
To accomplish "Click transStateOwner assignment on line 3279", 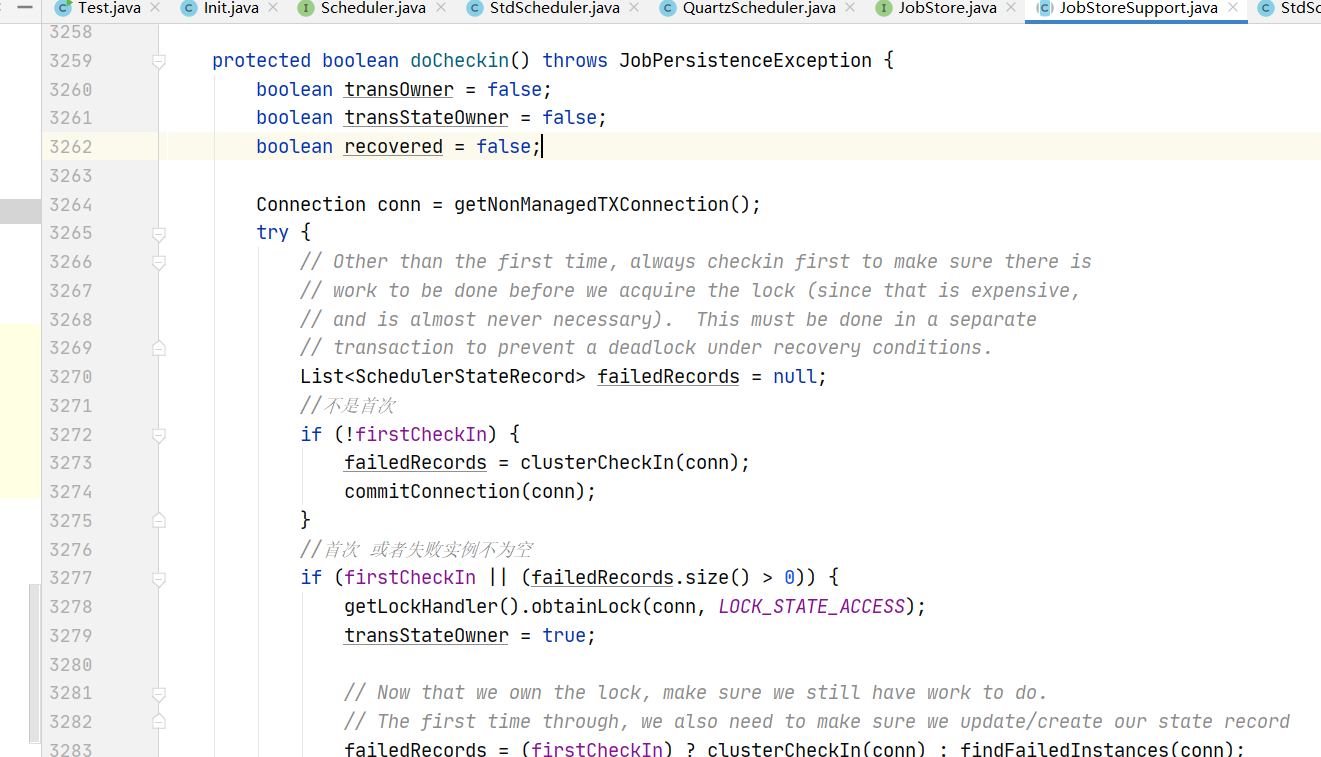I will pos(426,636).
